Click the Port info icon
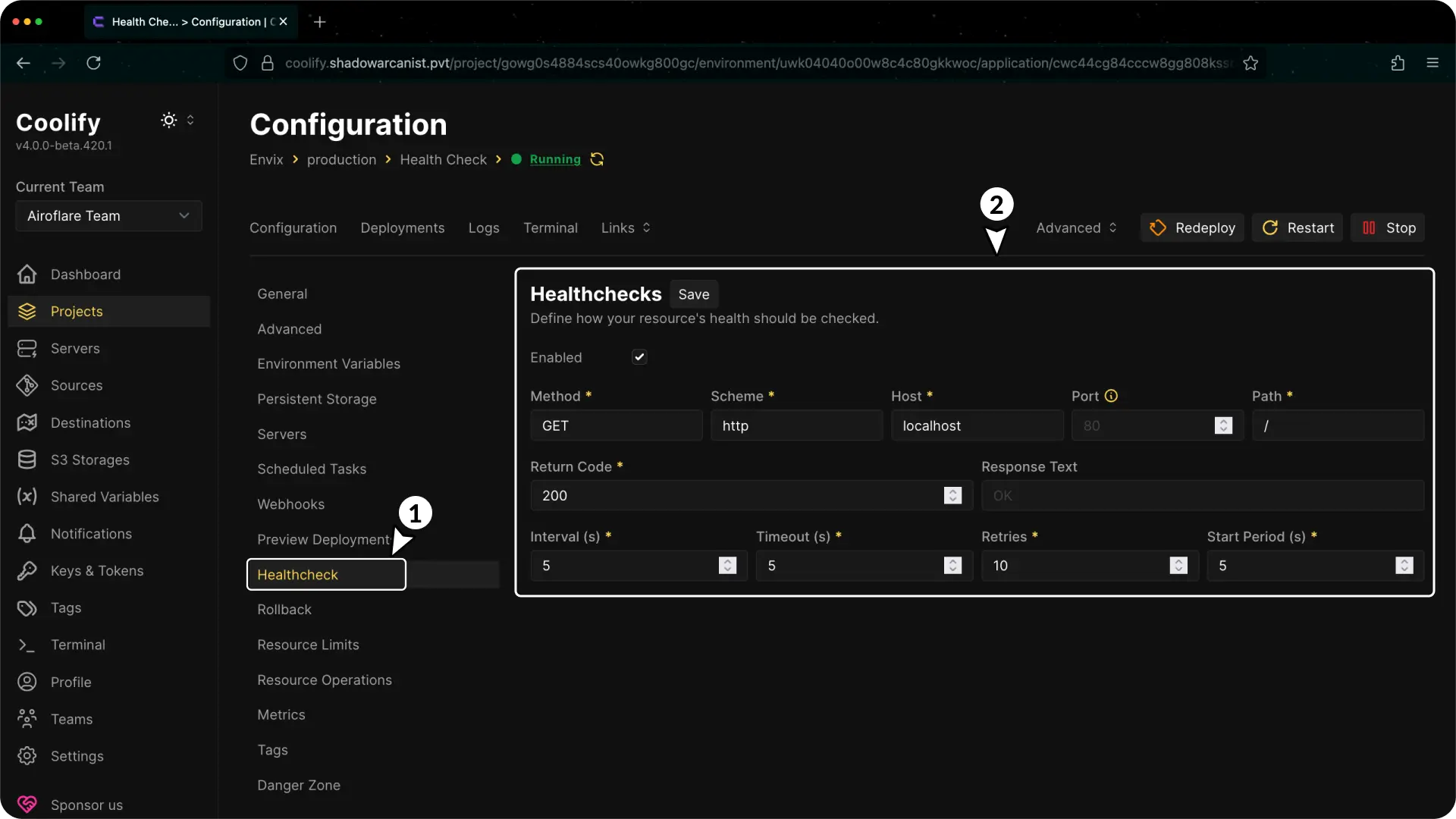Image resolution: width=1456 pixels, height=819 pixels. [x=1112, y=396]
